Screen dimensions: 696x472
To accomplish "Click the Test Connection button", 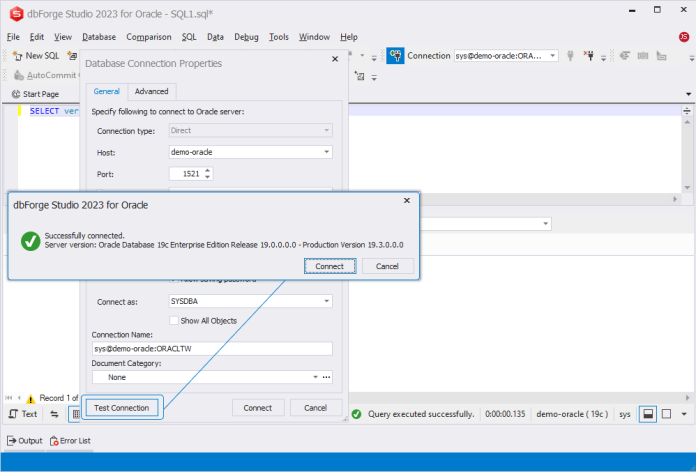I will 122,408.
